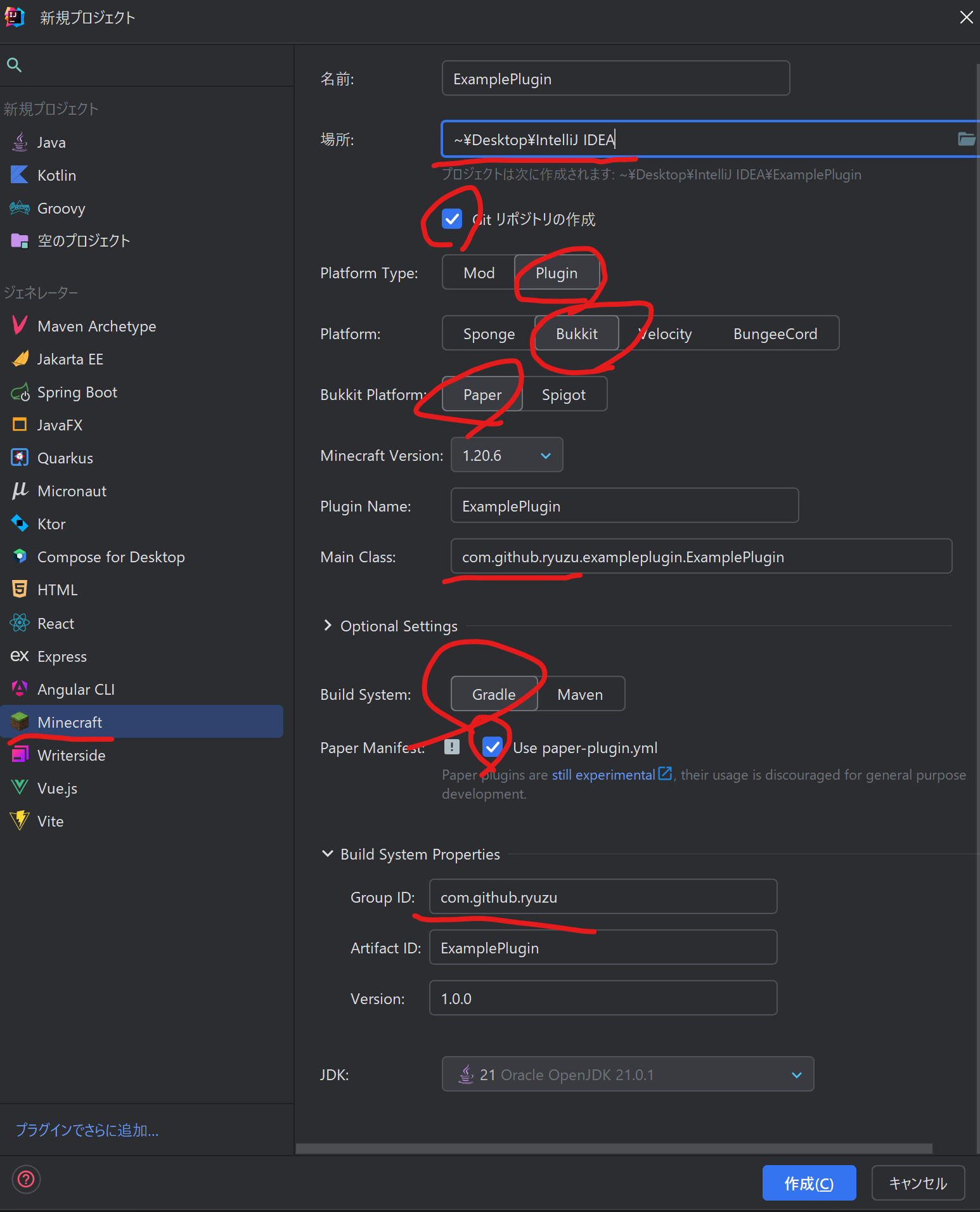Click the Artifact ID input field
This screenshot has width=980, height=1212.
point(603,947)
